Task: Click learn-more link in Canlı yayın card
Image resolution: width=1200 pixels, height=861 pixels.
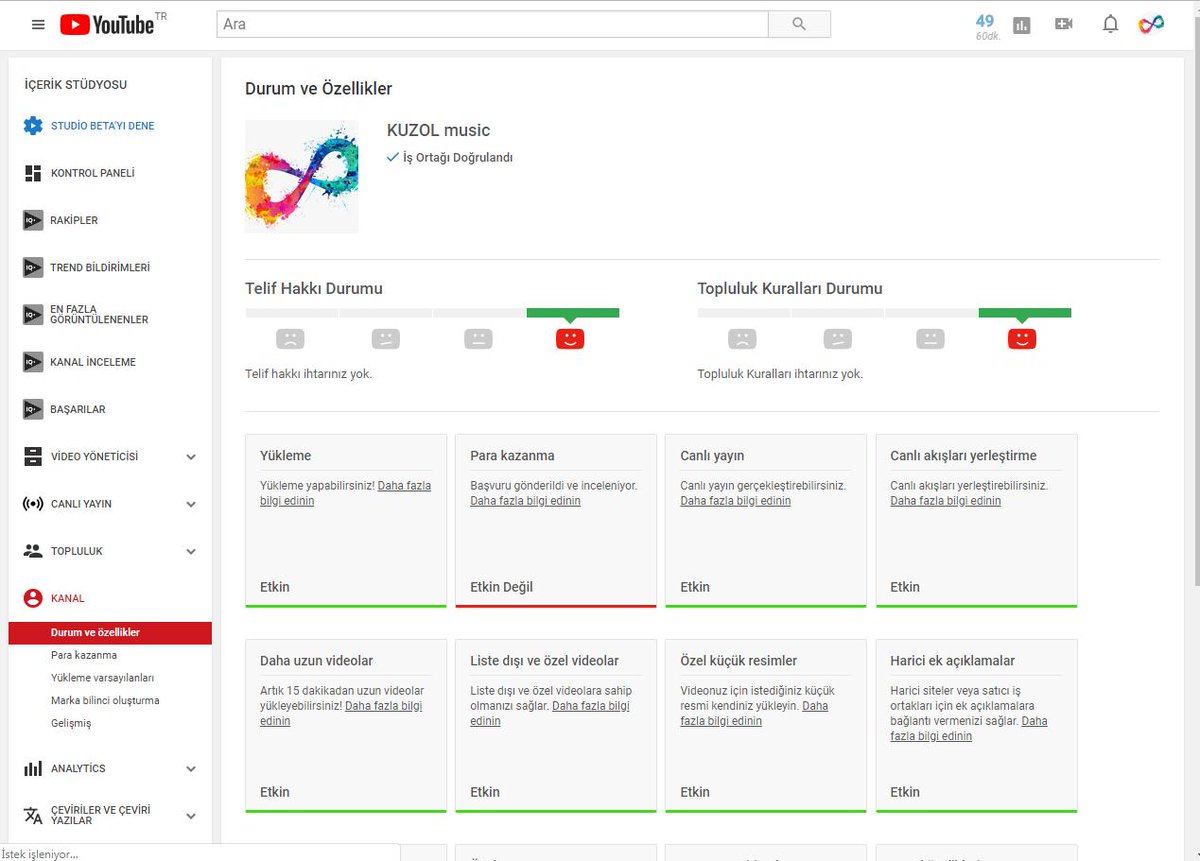Action: click(x=735, y=500)
